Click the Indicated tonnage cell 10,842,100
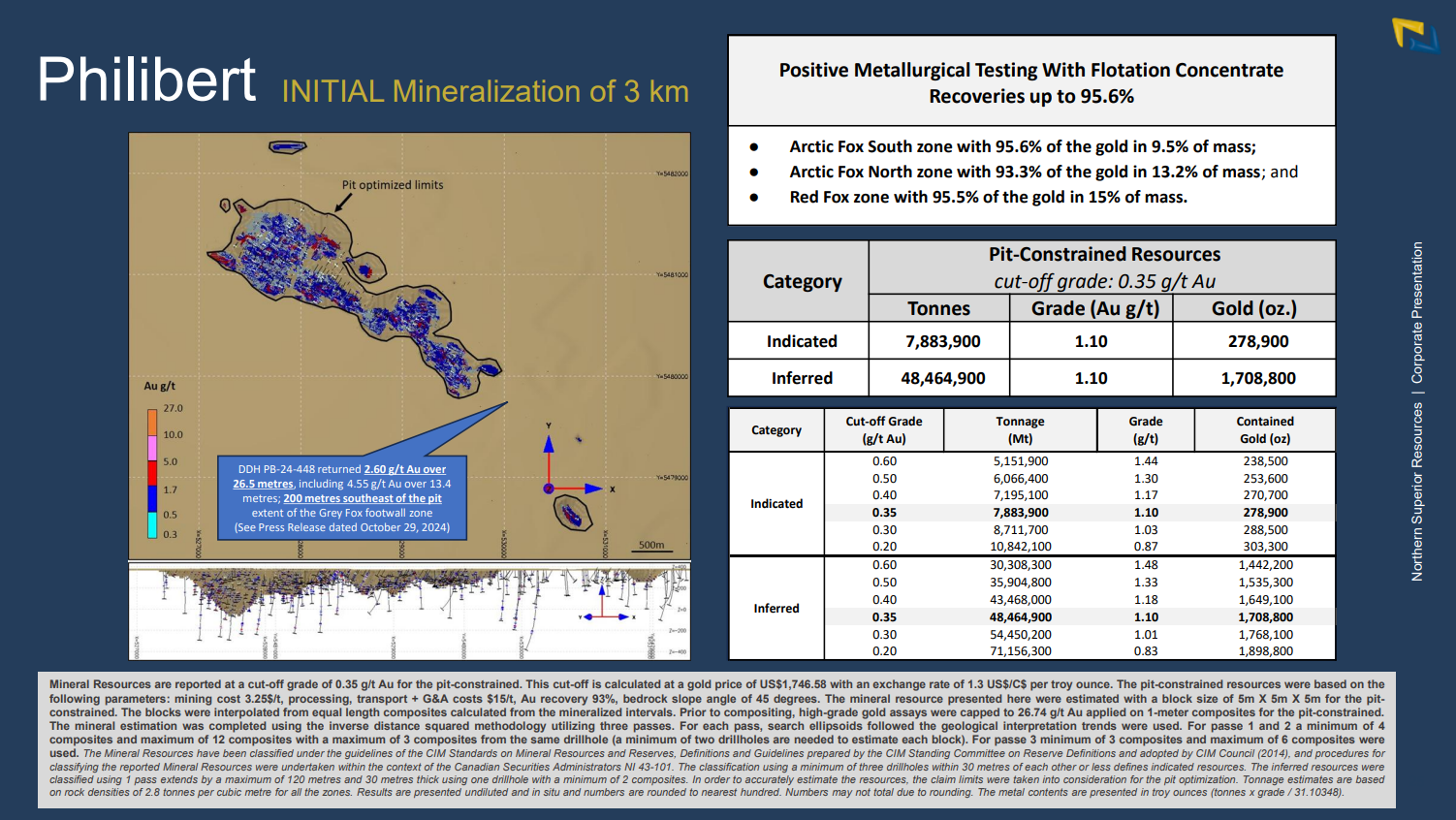This screenshot has height=820, width=1456. [x=1021, y=547]
